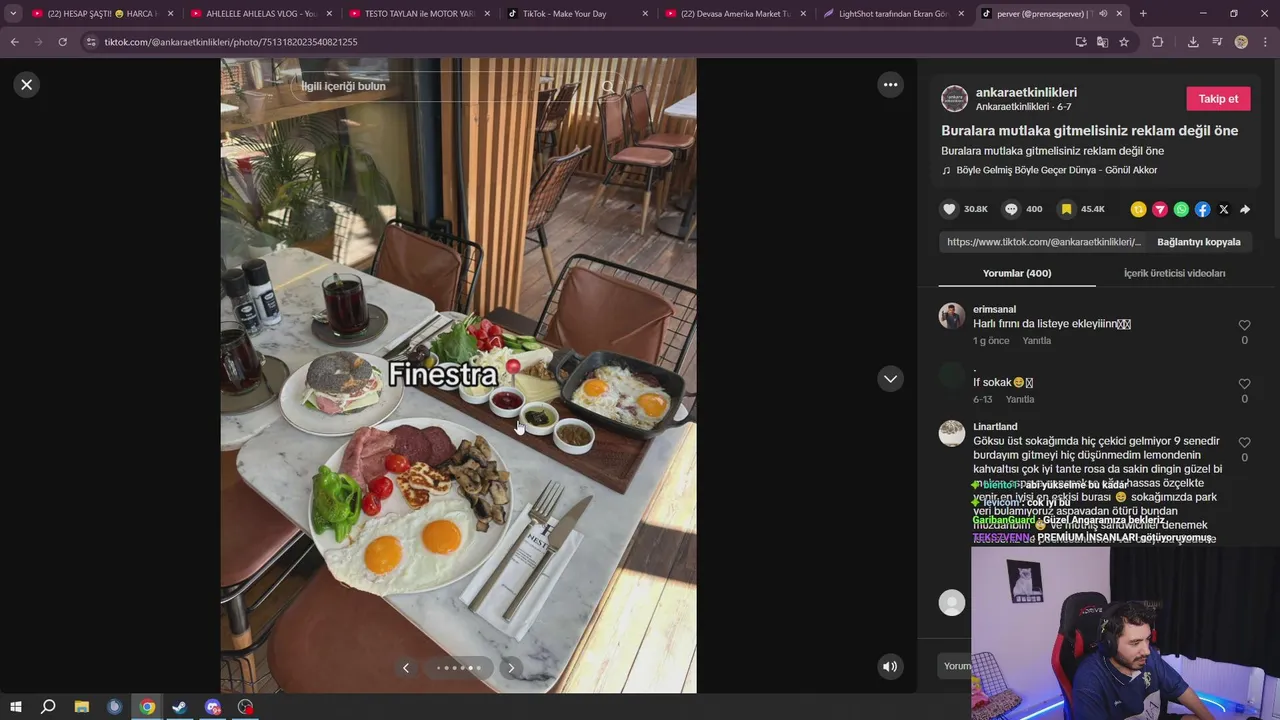Screen dimensions: 1280x720
Task: Show previous photo in the carousel
Action: click(x=406, y=667)
